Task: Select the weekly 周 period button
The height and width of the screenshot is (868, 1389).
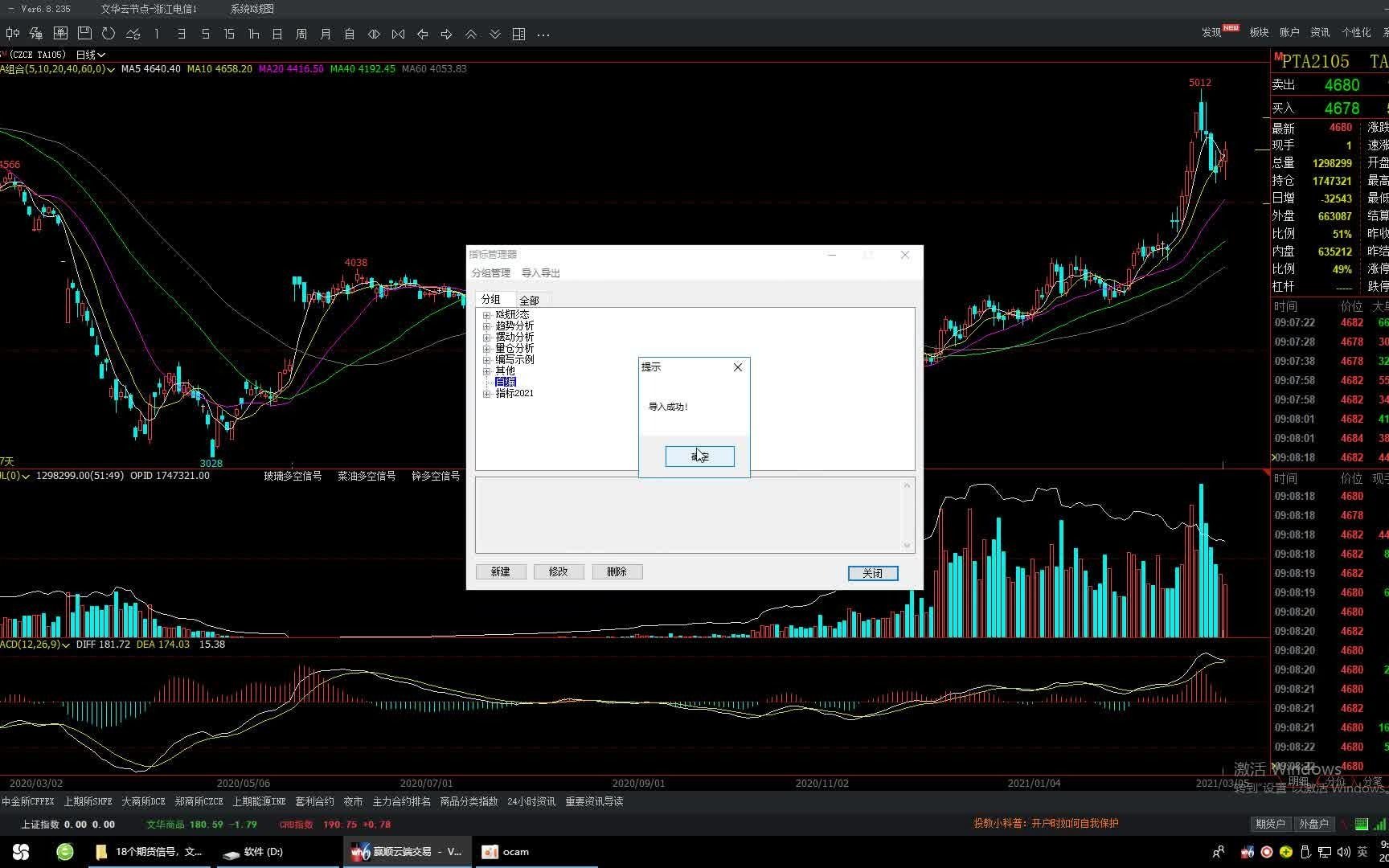Action: coord(301,34)
